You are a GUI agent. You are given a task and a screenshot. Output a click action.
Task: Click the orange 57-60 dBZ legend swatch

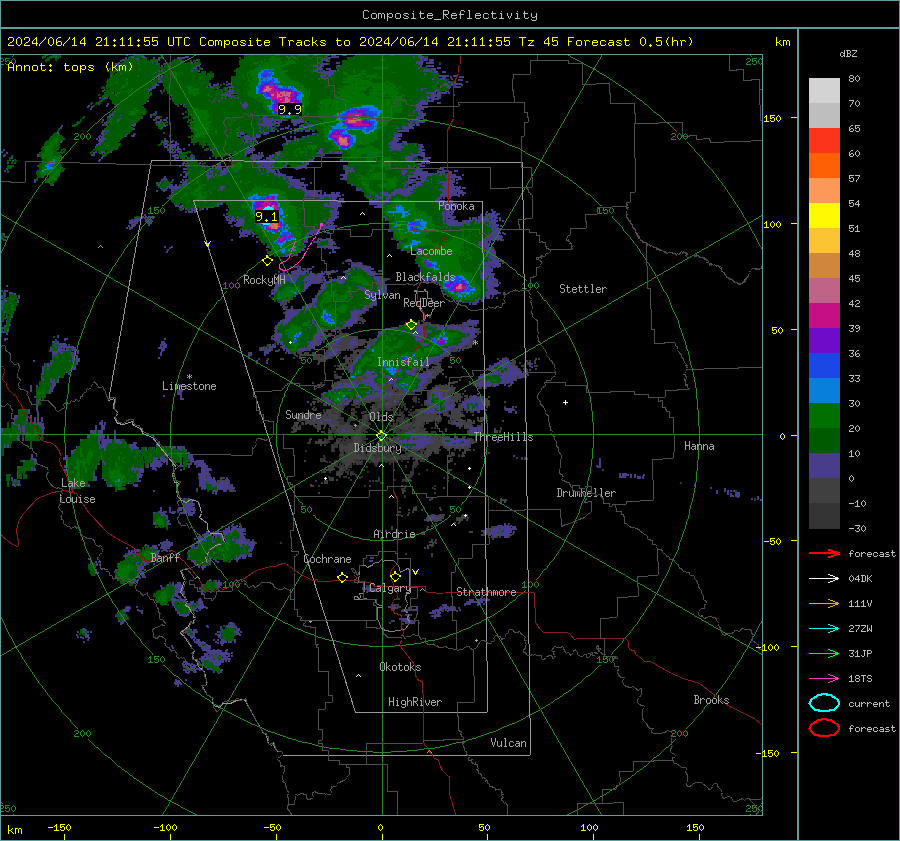click(824, 166)
